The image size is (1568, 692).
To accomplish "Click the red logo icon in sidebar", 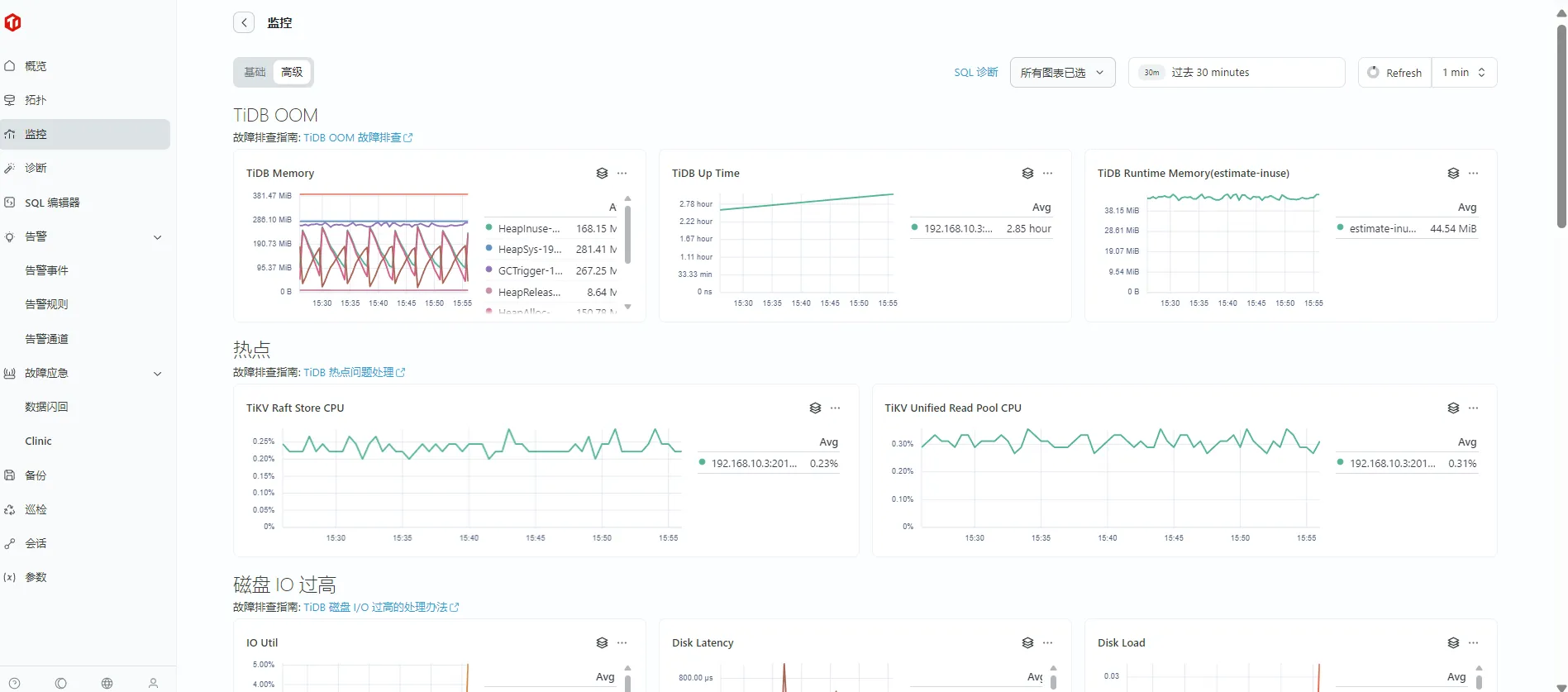I will (x=12, y=22).
